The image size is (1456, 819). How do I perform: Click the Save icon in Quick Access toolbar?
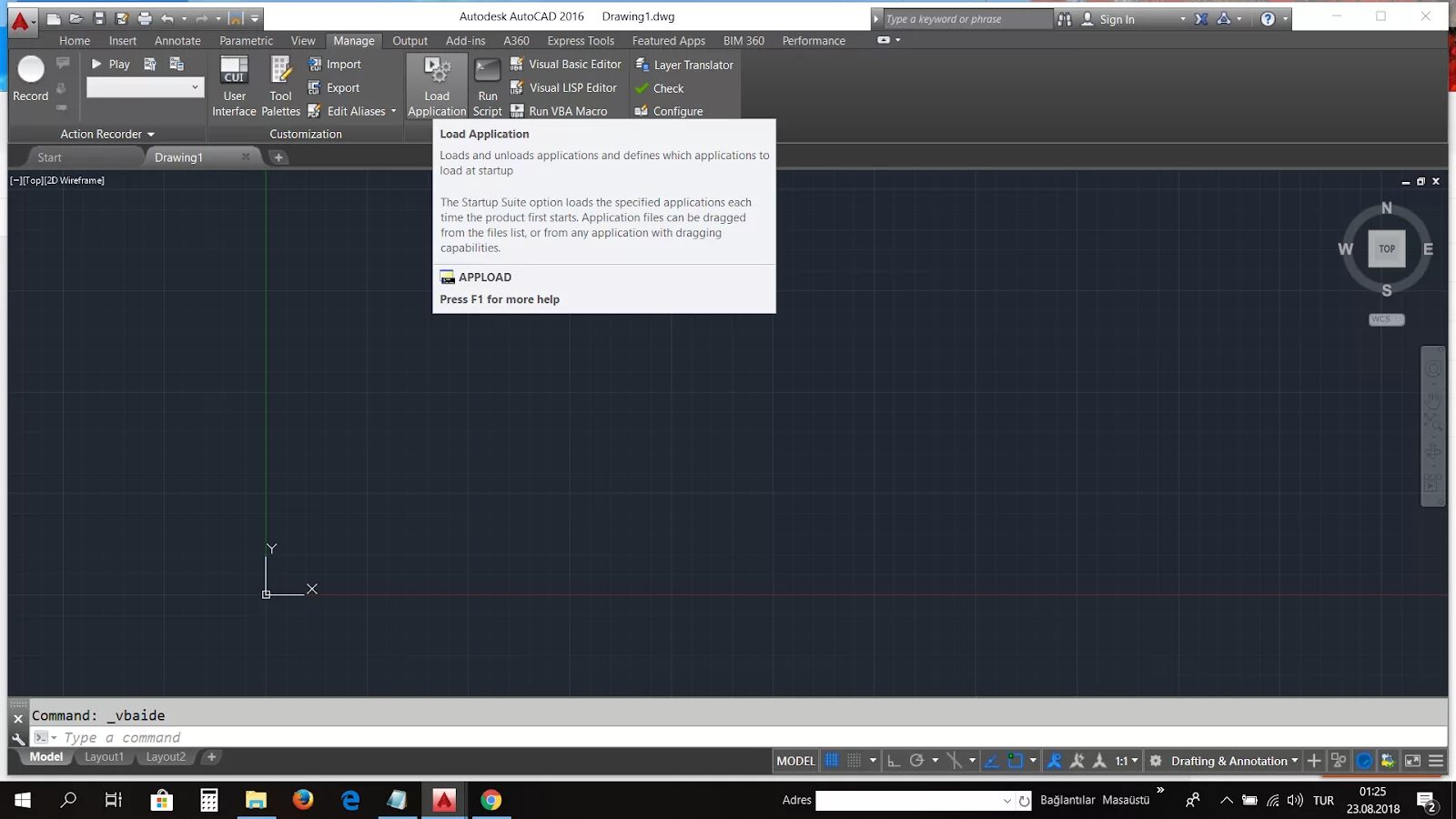tap(99, 18)
